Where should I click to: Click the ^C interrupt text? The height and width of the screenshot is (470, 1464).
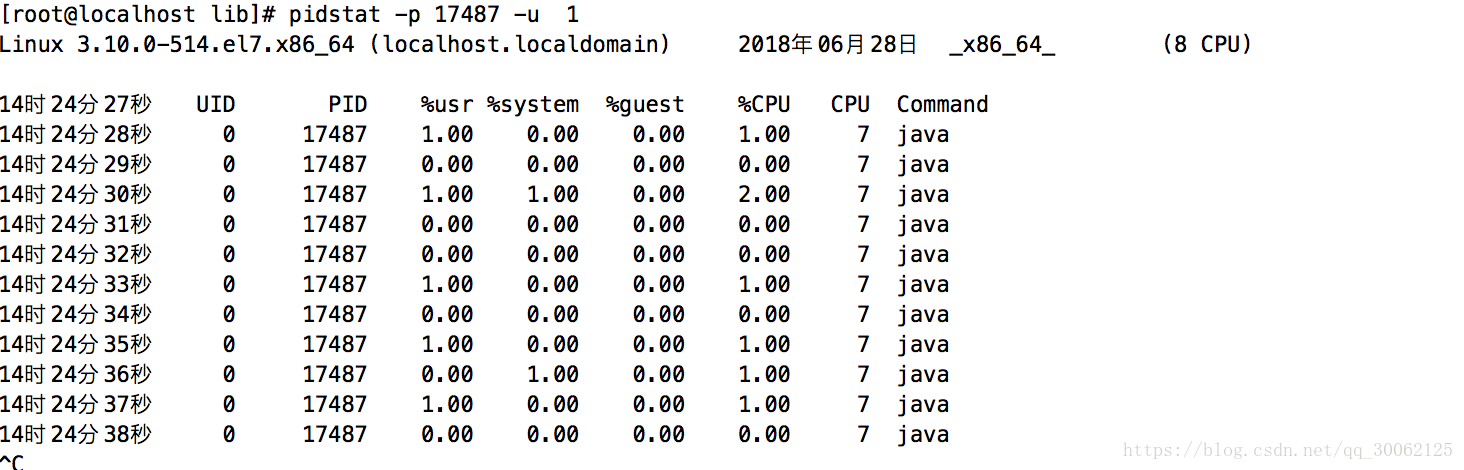[12, 462]
